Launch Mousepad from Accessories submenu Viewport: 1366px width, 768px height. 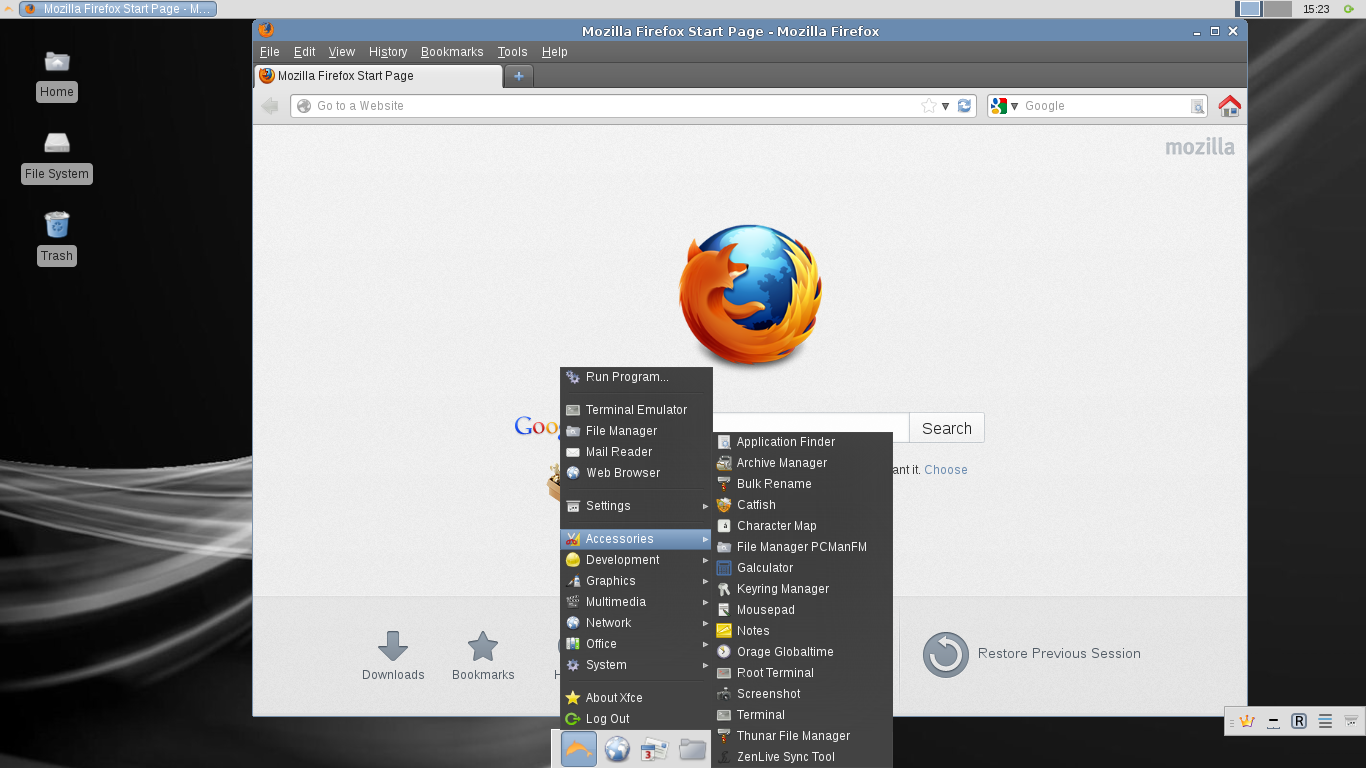pyautogui.click(x=802, y=610)
